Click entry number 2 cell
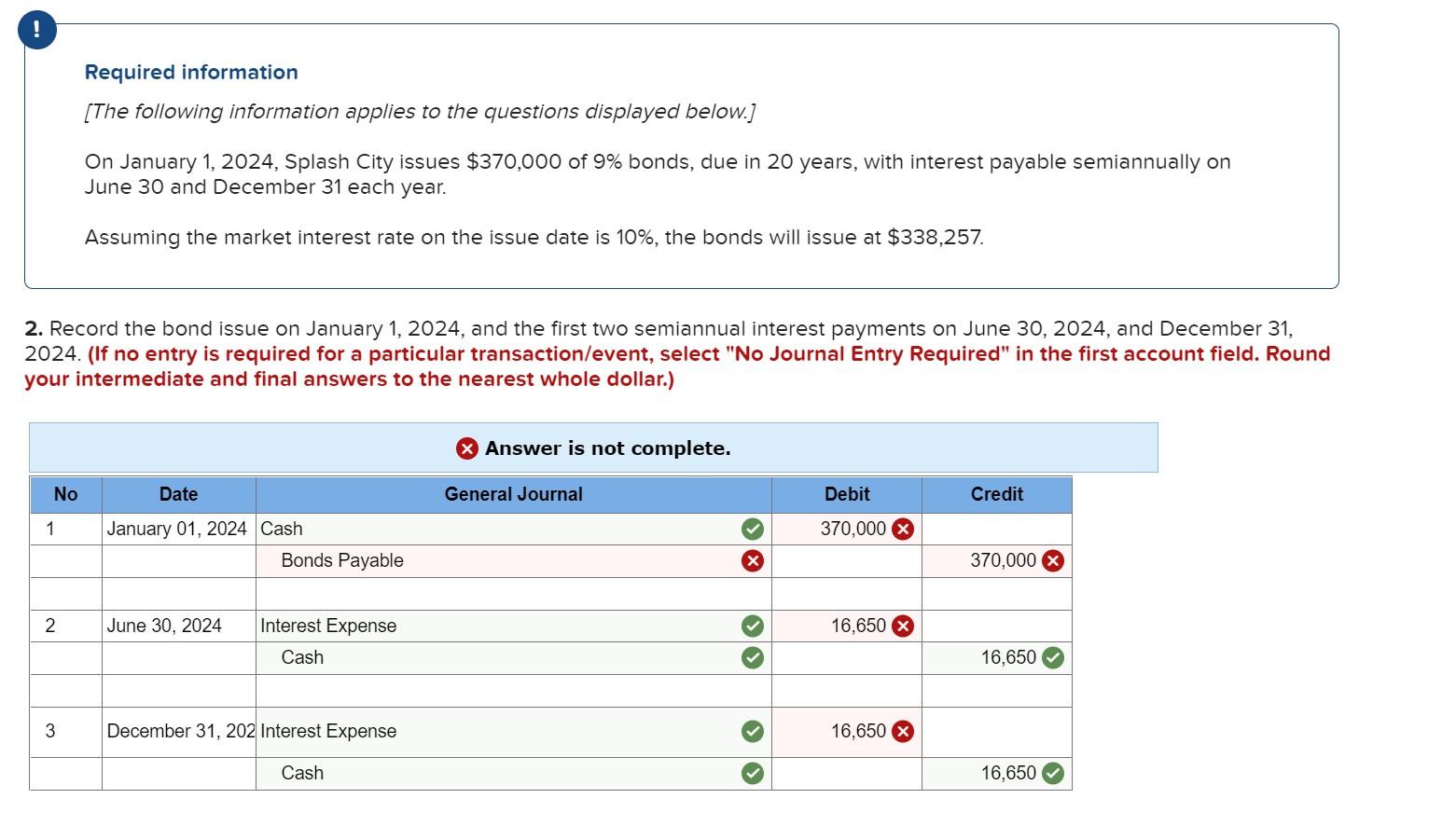The image size is (1442, 840). [65, 626]
